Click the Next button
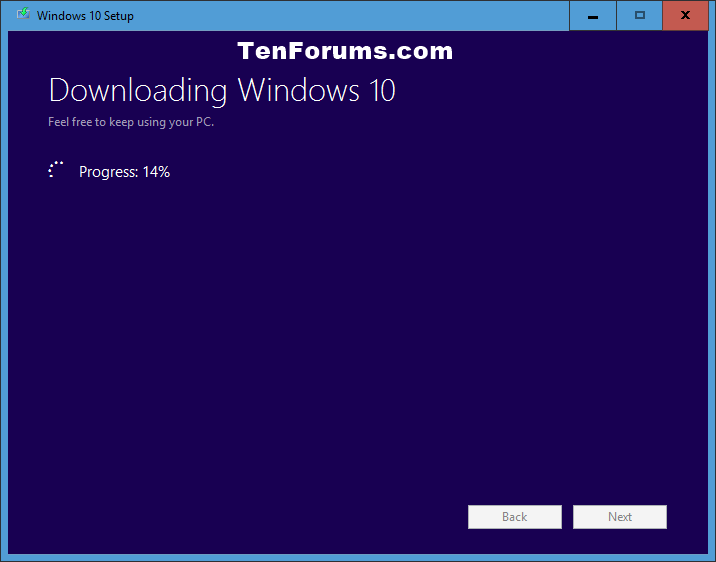The width and height of the screenshot is (716, 562). pyautogui.click(x=620, y=517)
